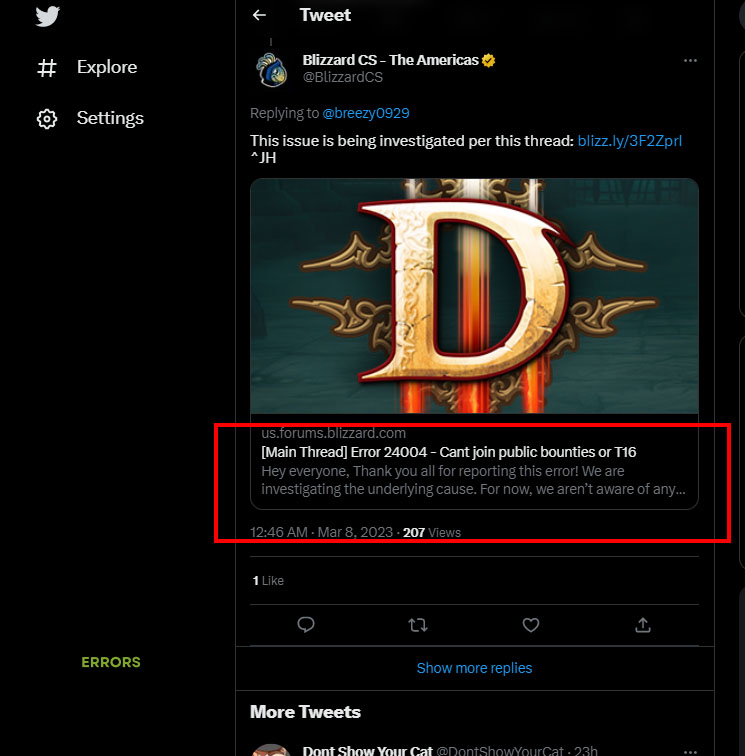Open the @breezy0929 mention link
The height and width of the screenshot is (756, 745).
(x=366, y=113)
